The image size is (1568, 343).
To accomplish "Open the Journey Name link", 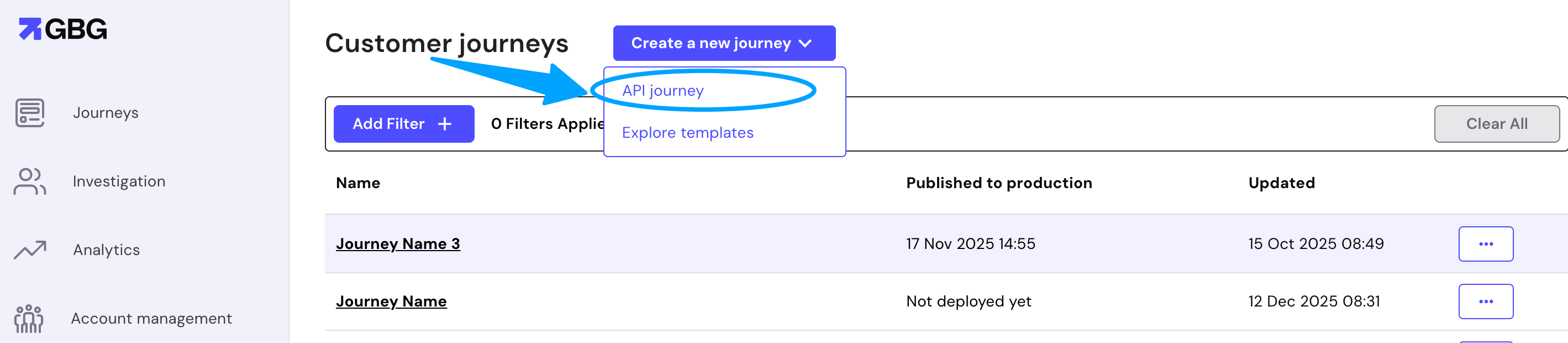I will [391, 301].
